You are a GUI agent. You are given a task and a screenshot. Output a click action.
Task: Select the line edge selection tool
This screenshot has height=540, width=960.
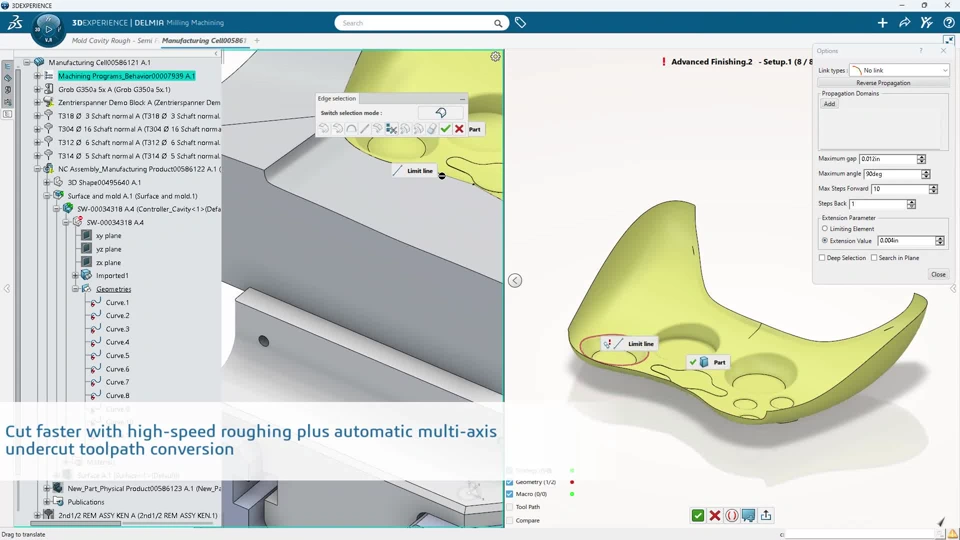click(364, 129)
